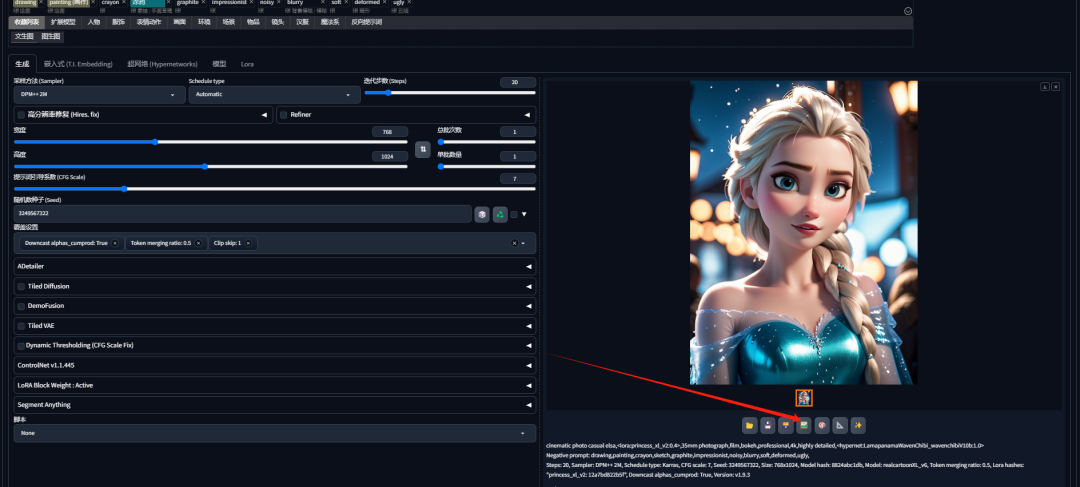Click the 文生图 button

[x=24, y=36]
